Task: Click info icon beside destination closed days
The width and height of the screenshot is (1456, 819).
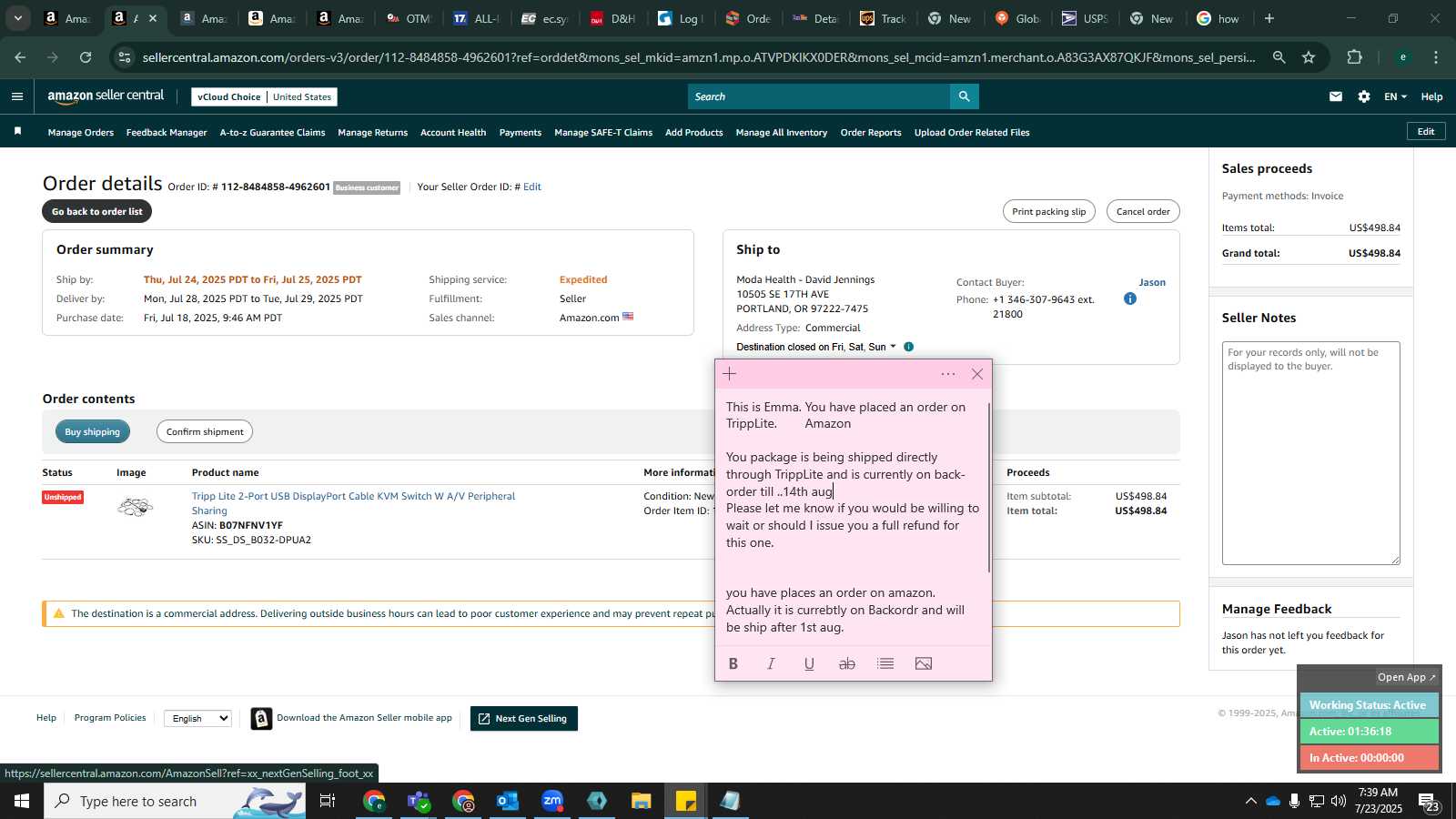Action: (x=908, y=347)
